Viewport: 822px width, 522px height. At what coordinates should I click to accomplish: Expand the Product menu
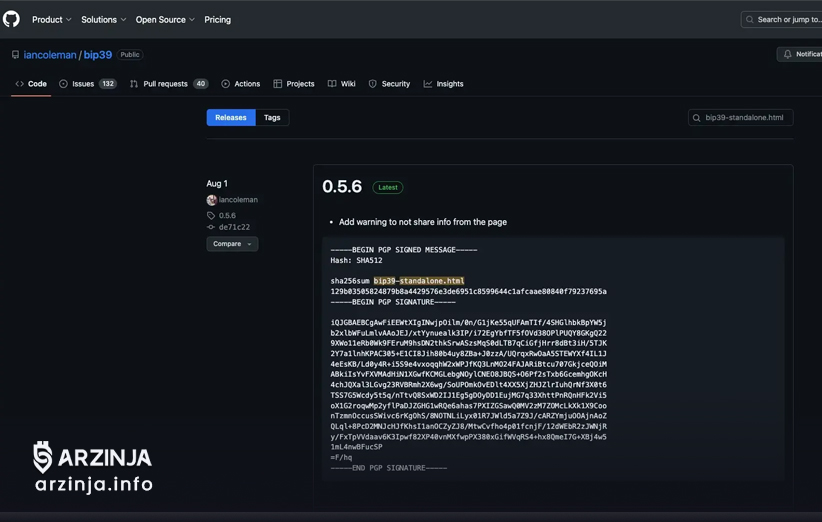[51, 19]
